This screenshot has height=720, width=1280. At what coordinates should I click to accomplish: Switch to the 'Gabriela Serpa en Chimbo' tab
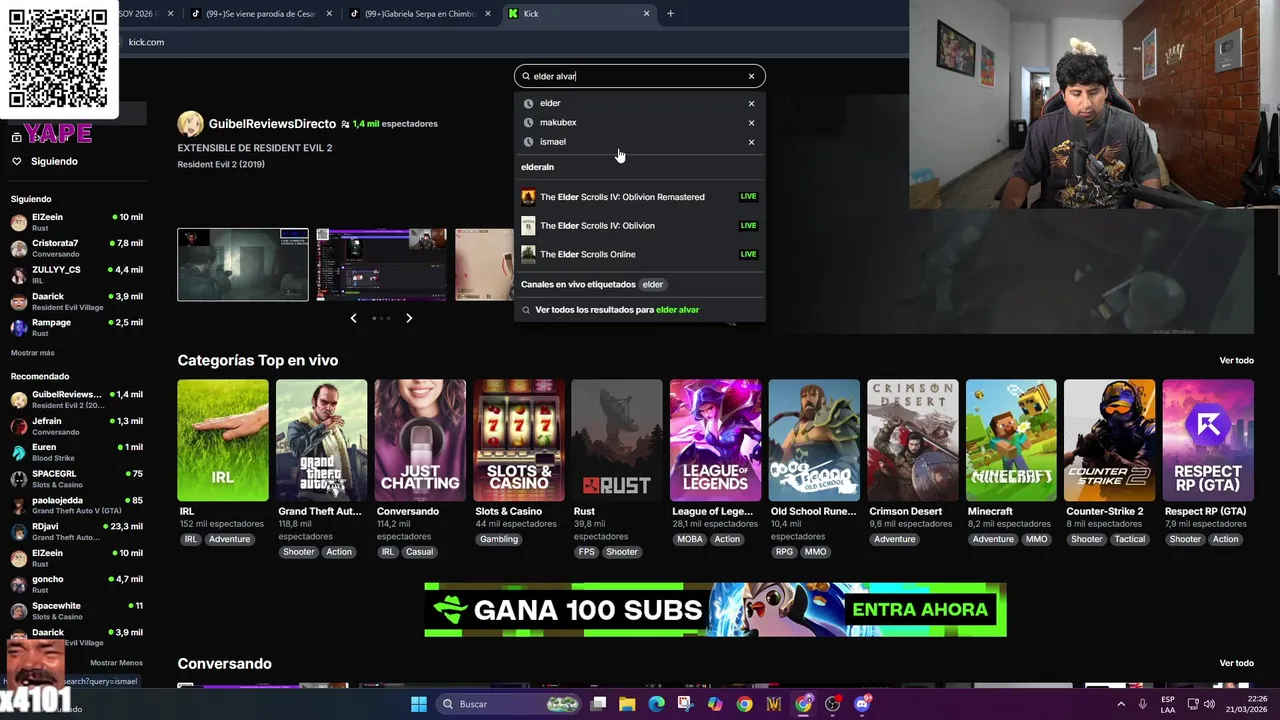418,14
